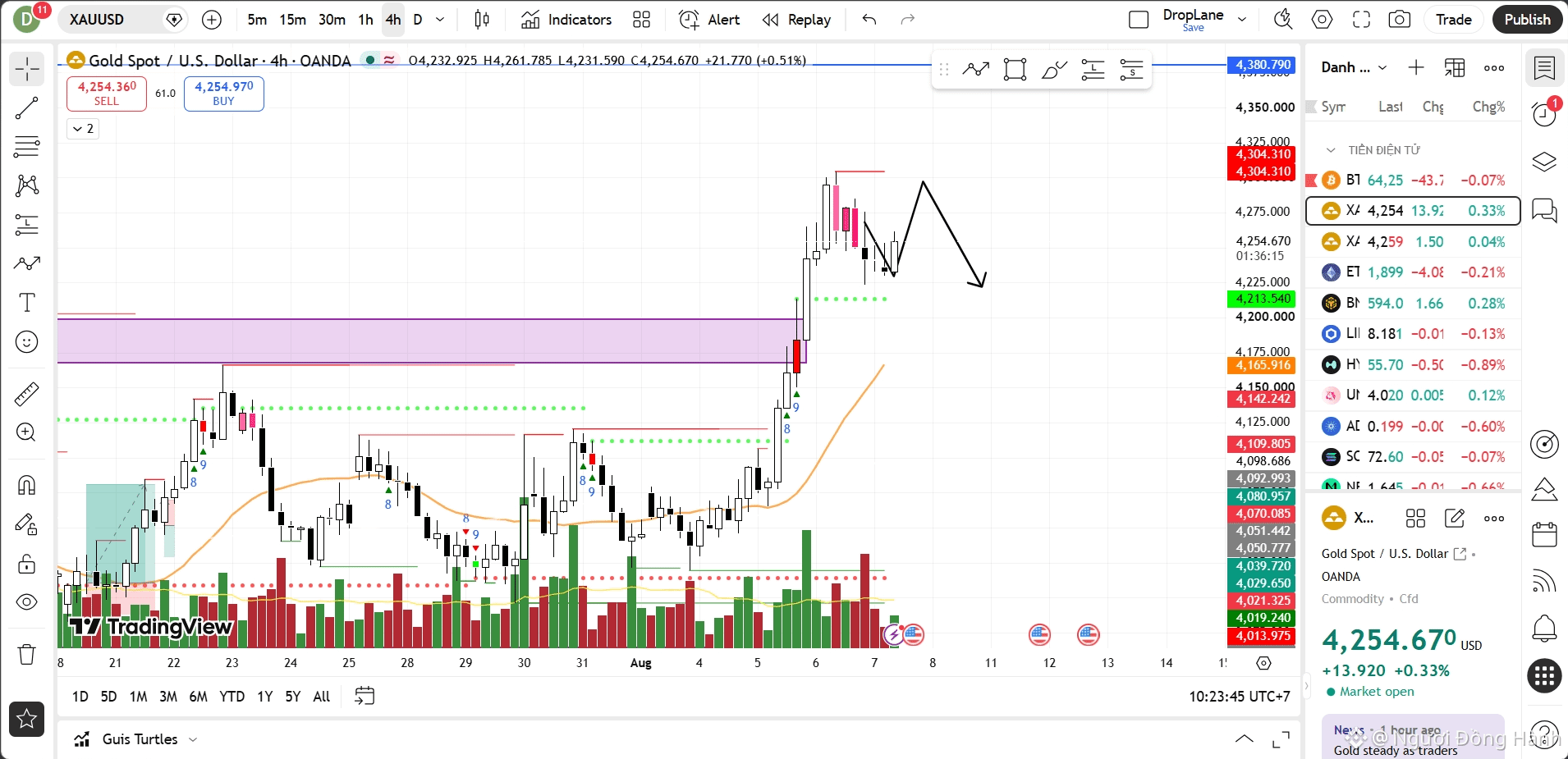Click the 4,254.970 BUY button

(x=224, y=94)
